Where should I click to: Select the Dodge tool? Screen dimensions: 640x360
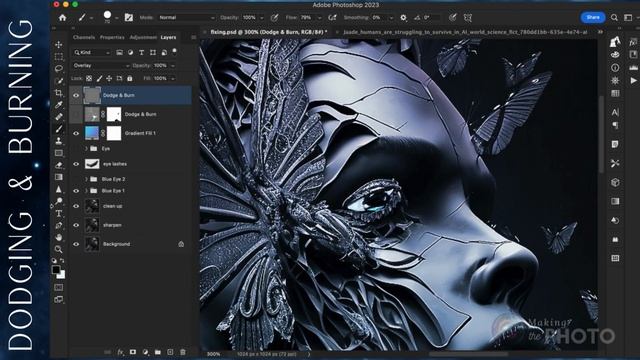click(59, 201)
